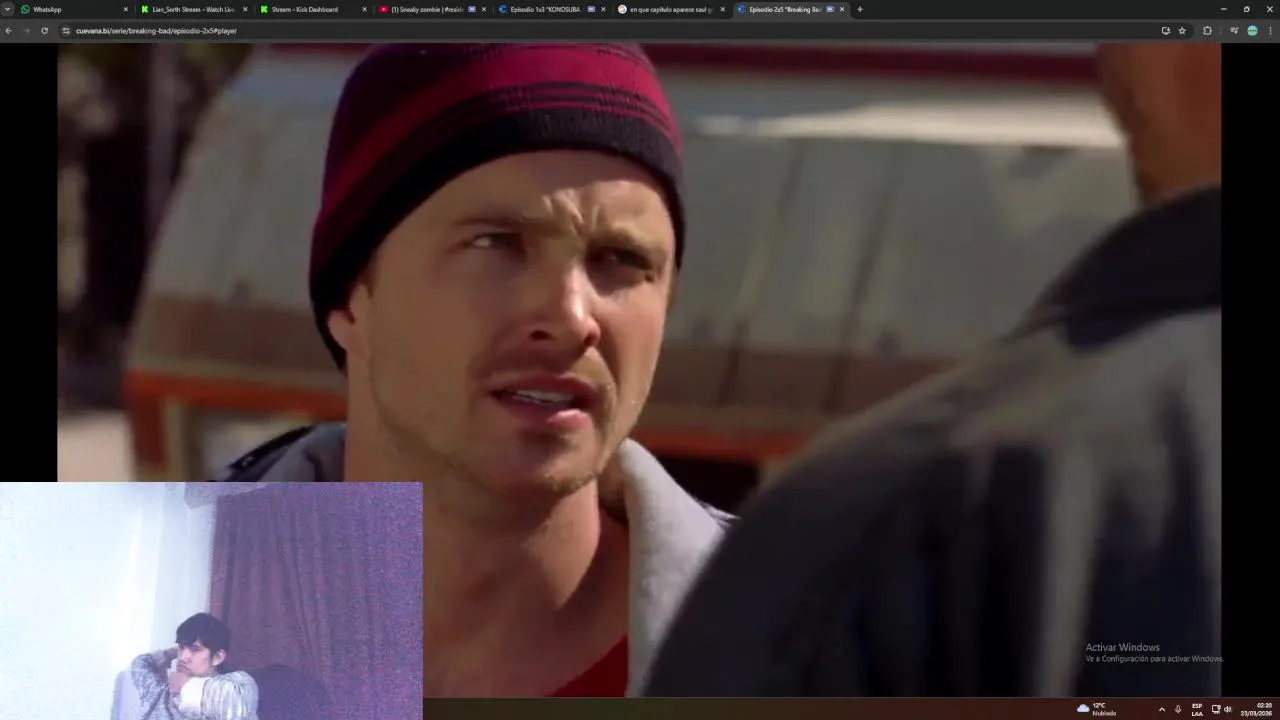
Task: Open a new browser tab
Action: tap(860, 9)
